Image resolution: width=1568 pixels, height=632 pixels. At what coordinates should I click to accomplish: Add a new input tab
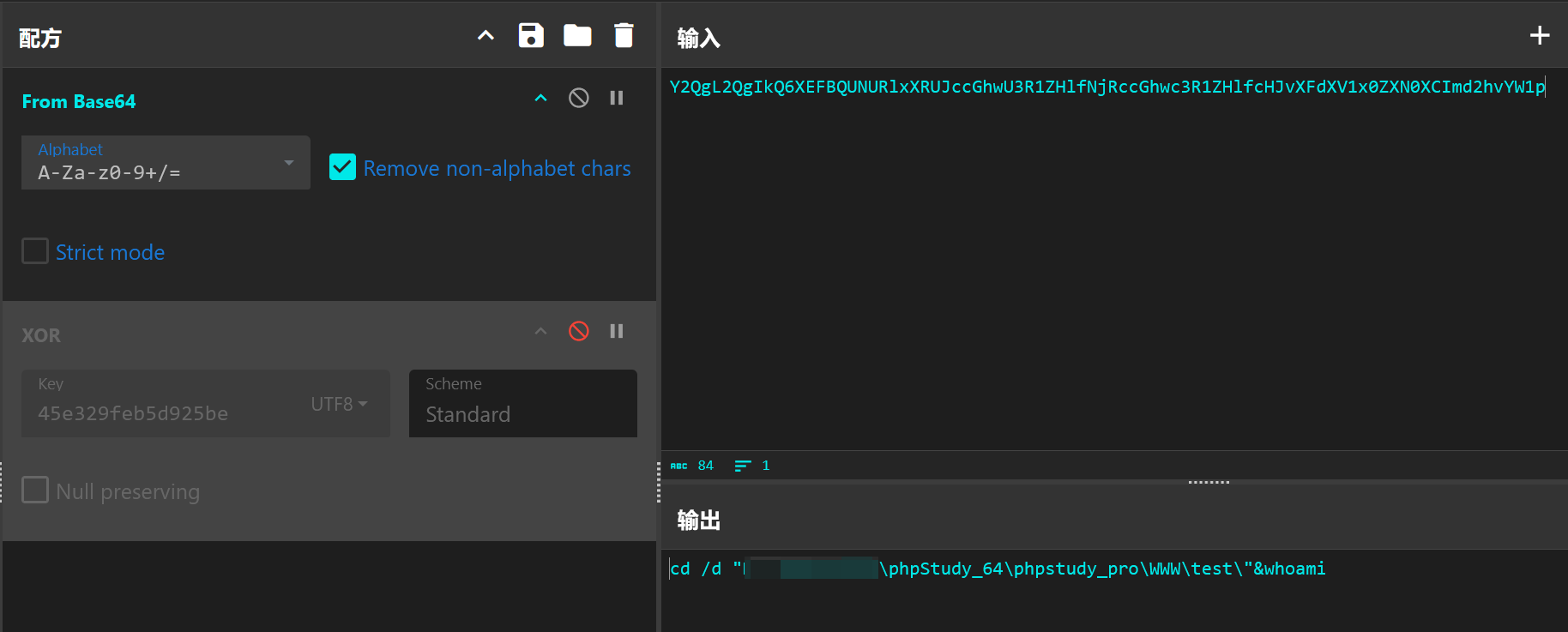tap(1540, 35)
